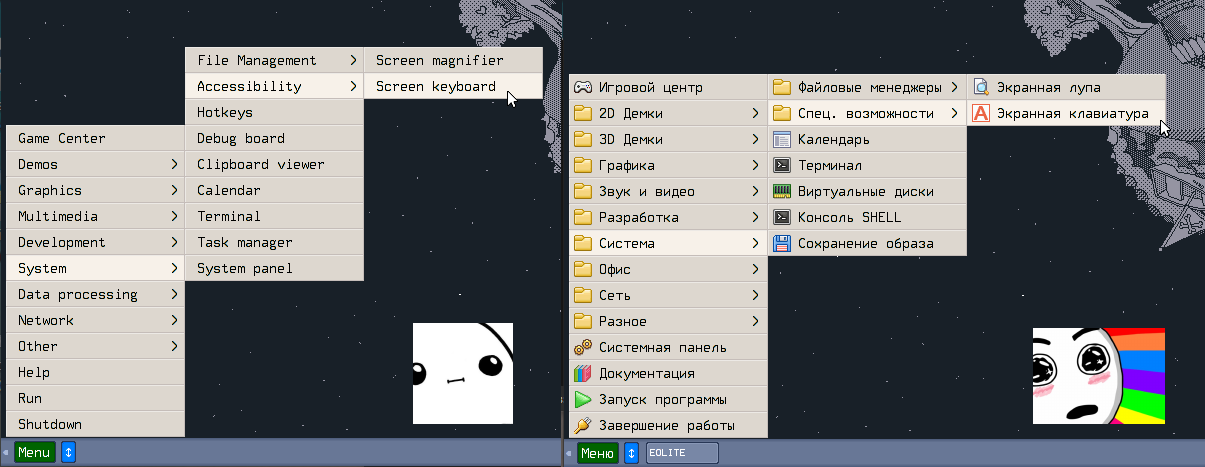Click the green play icon of Запуск программы

click(583, 400)
